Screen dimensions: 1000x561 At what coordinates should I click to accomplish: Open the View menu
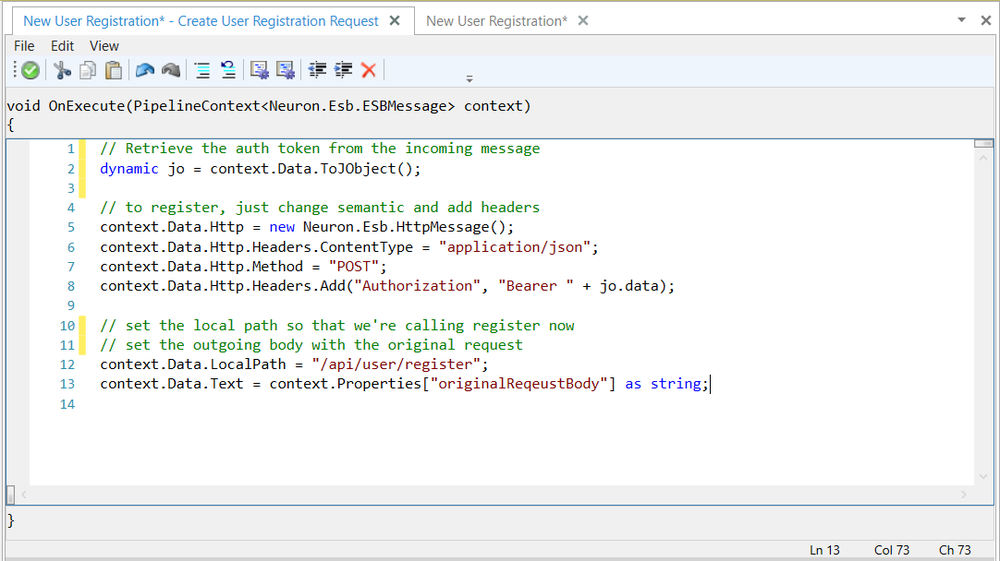point(104,46)
